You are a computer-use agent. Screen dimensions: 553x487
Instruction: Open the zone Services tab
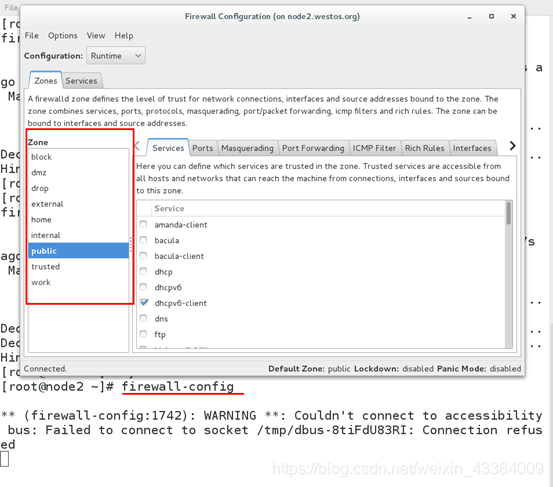(x=168, y=148)
